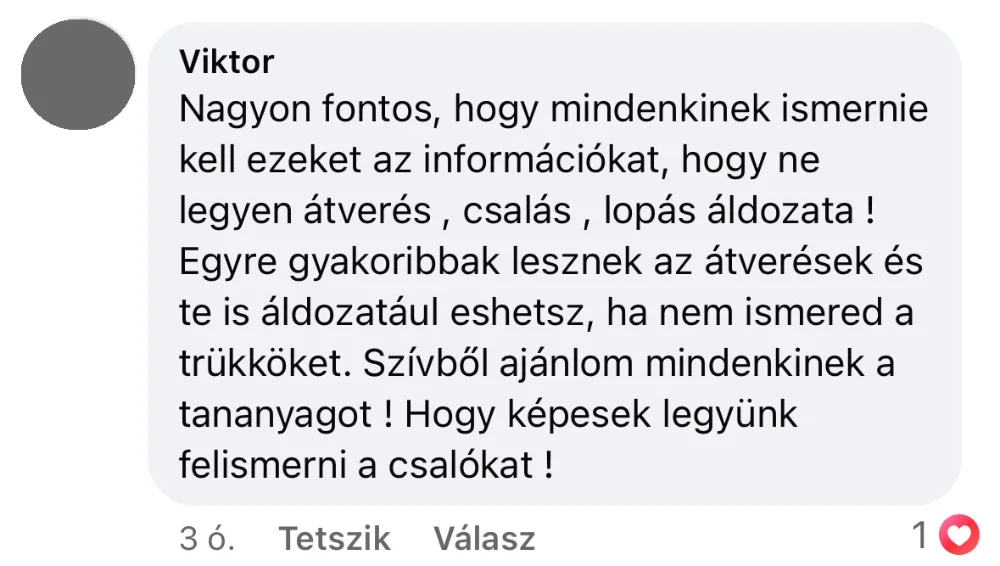Like the comment with Tetszik
Viewport: 1000px width, 566px height.
tap(334, 539)
